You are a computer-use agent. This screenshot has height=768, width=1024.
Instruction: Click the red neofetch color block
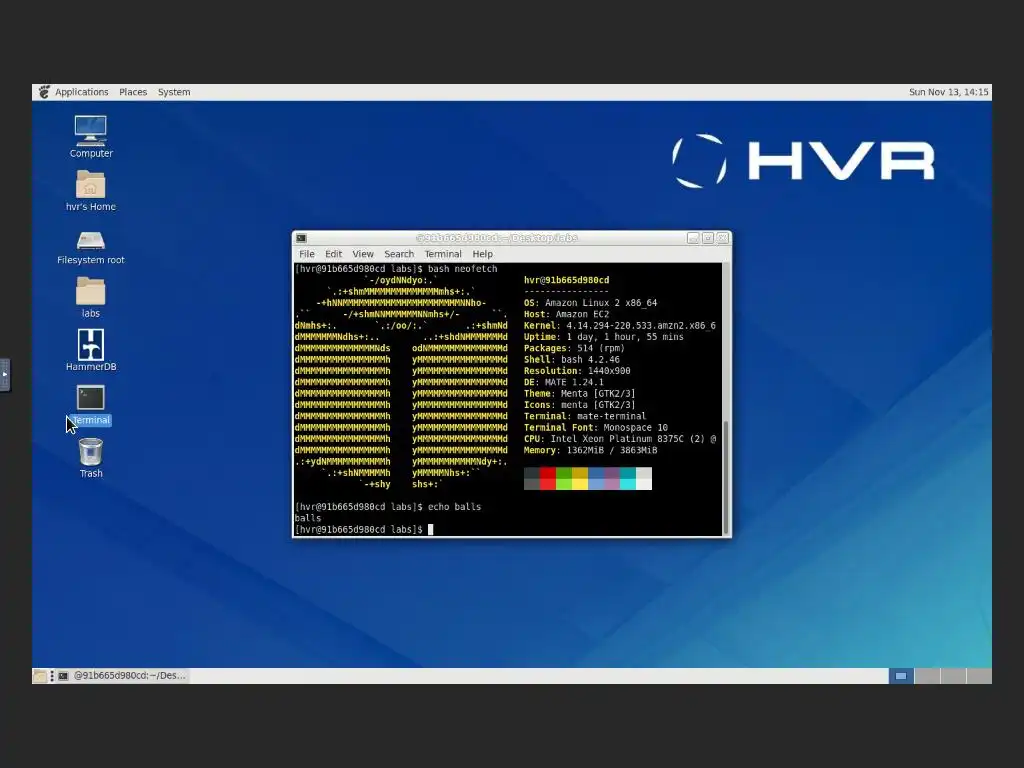(548, 478)
